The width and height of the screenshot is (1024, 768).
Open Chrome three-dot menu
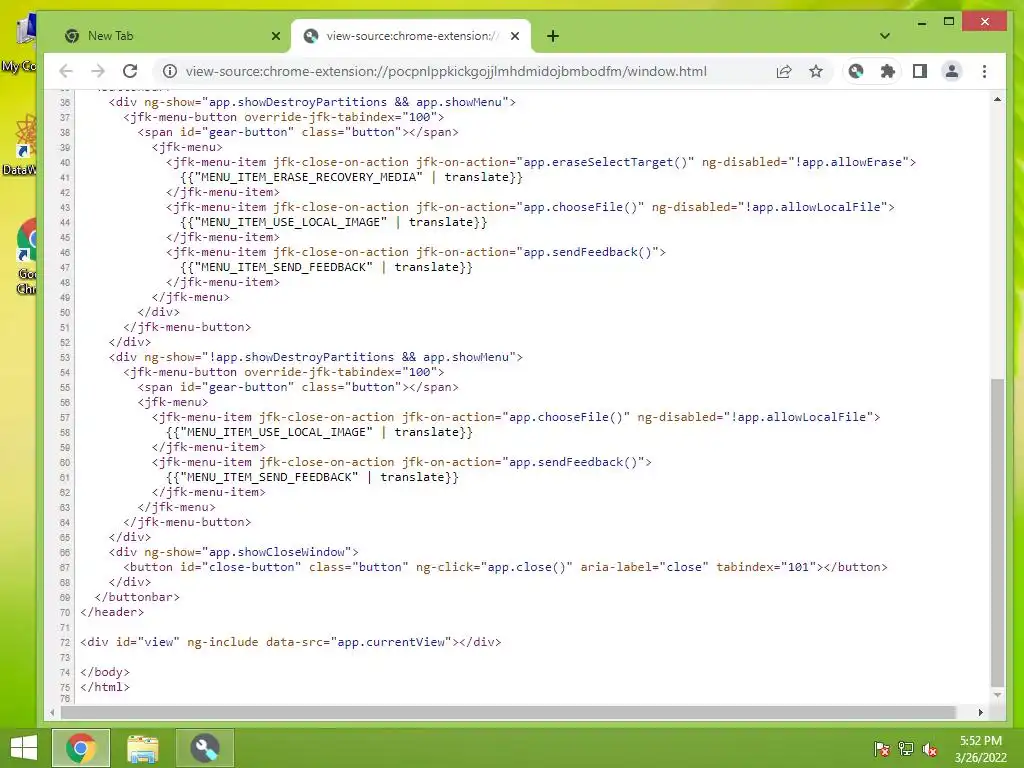[x=984, y=71]
